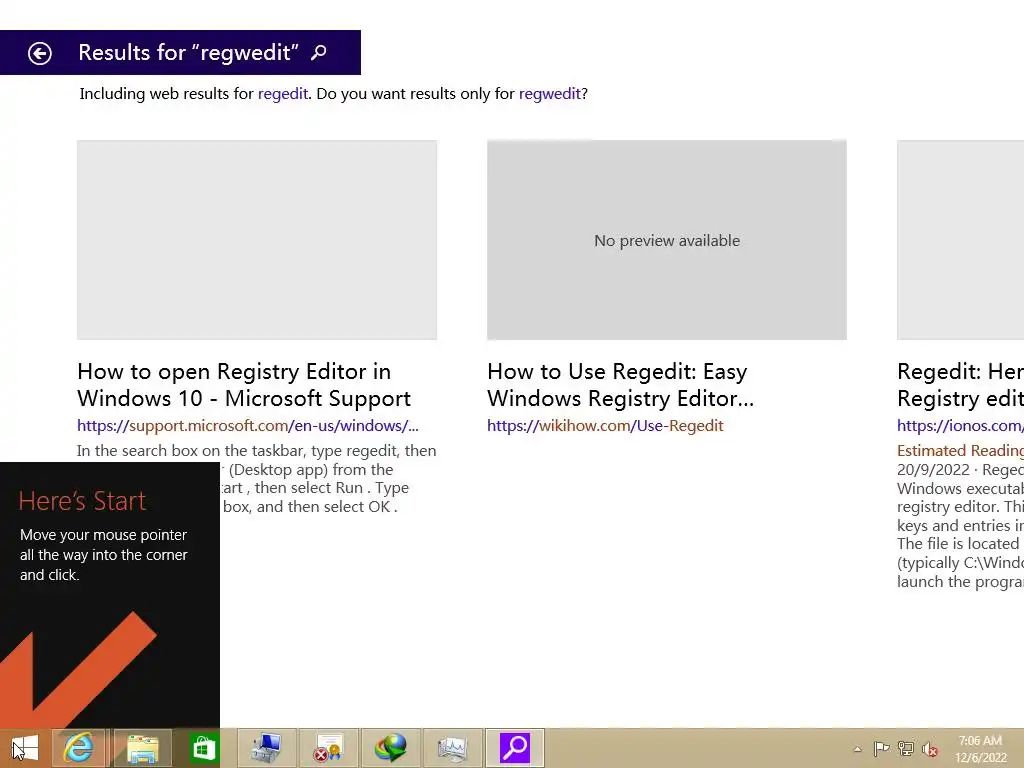
Task: Click the "Estimated Reading" text in the third result
Action: [x=960, y=451]
